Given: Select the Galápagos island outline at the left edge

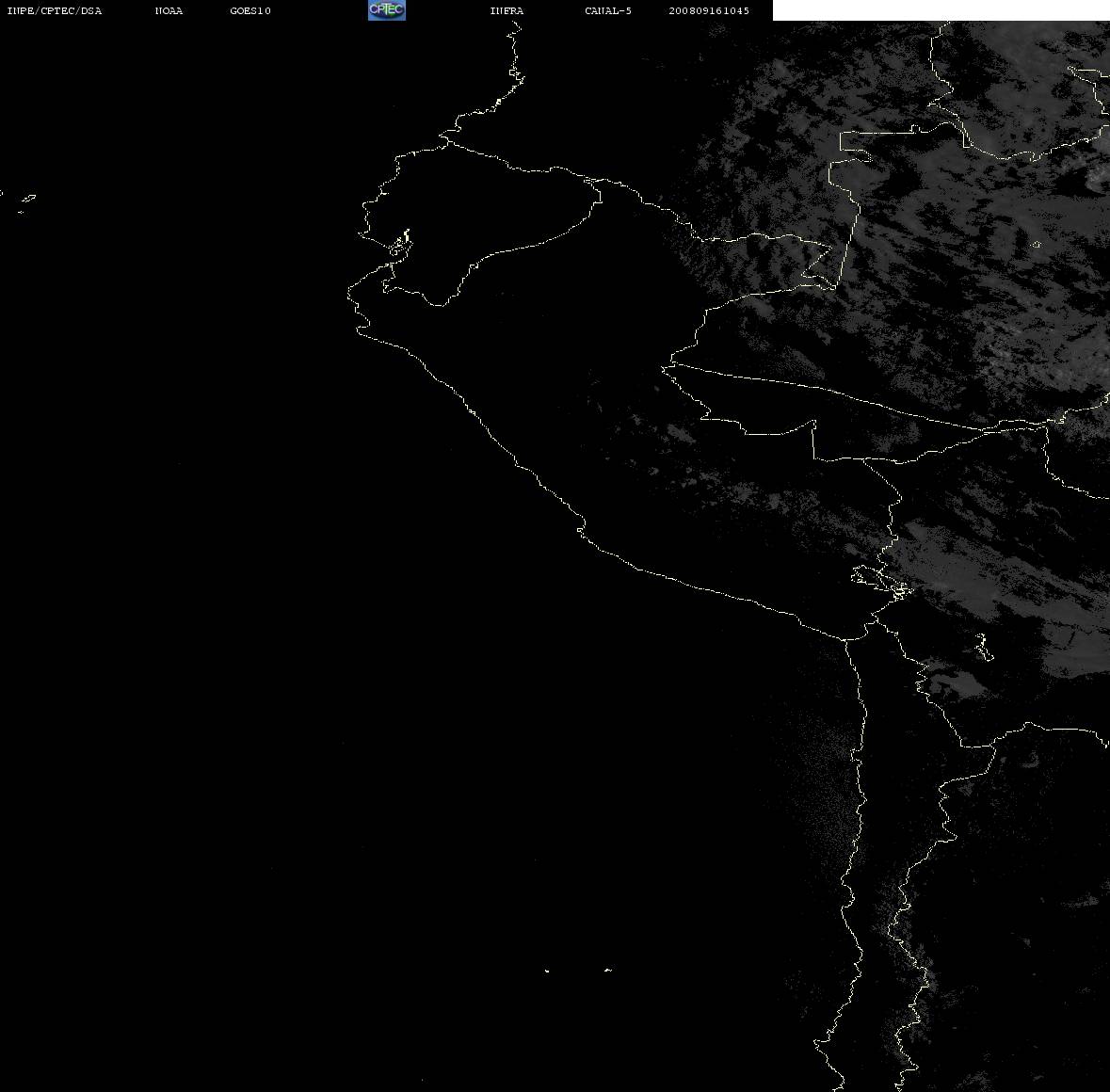Looking at the screenshot, I should click(27, 199).
